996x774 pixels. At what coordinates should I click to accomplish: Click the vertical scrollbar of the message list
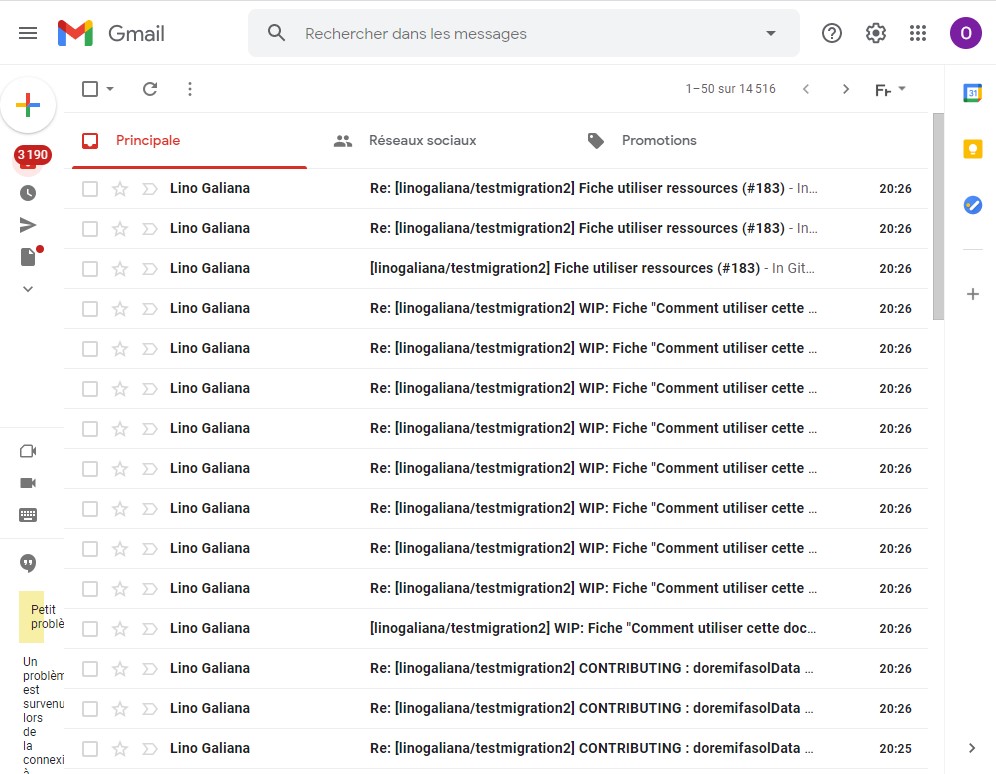[938, 216]
